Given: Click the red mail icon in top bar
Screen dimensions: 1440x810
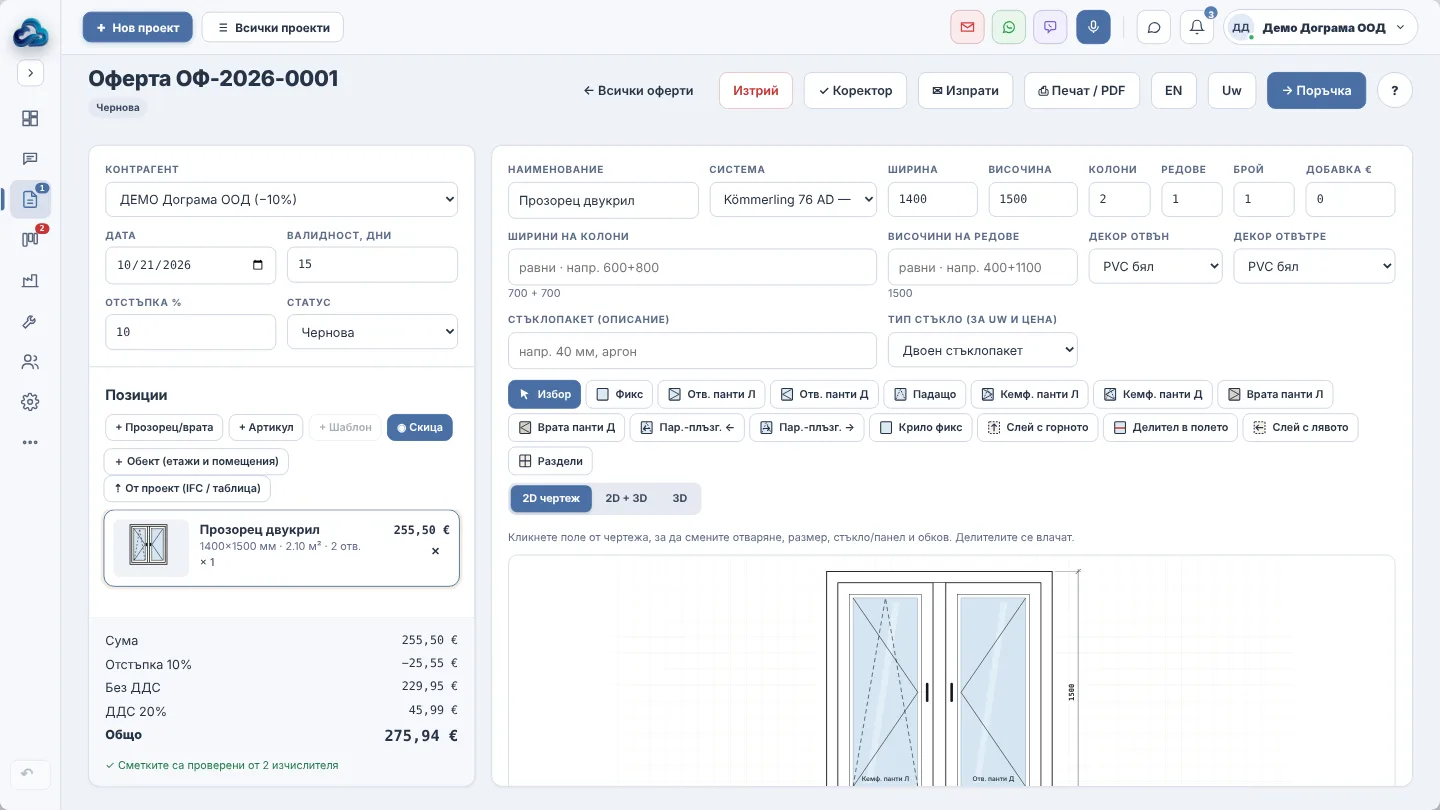Looking at the screenshot, I should pos(967,27).
